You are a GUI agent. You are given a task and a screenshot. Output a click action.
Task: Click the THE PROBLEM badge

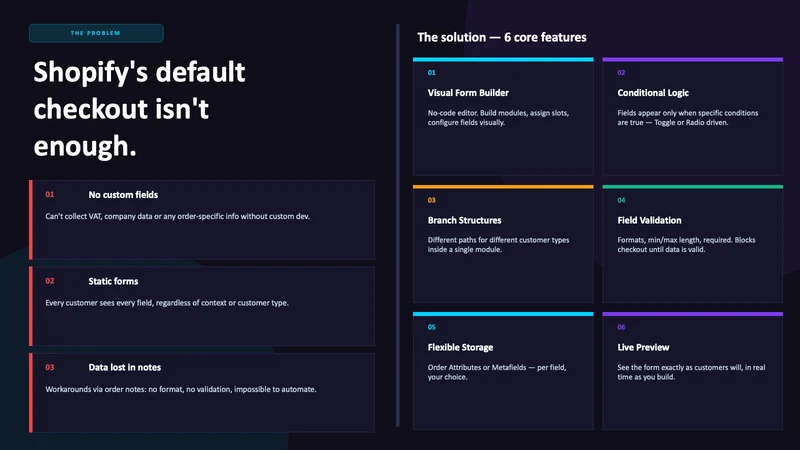tap(96, 33)
